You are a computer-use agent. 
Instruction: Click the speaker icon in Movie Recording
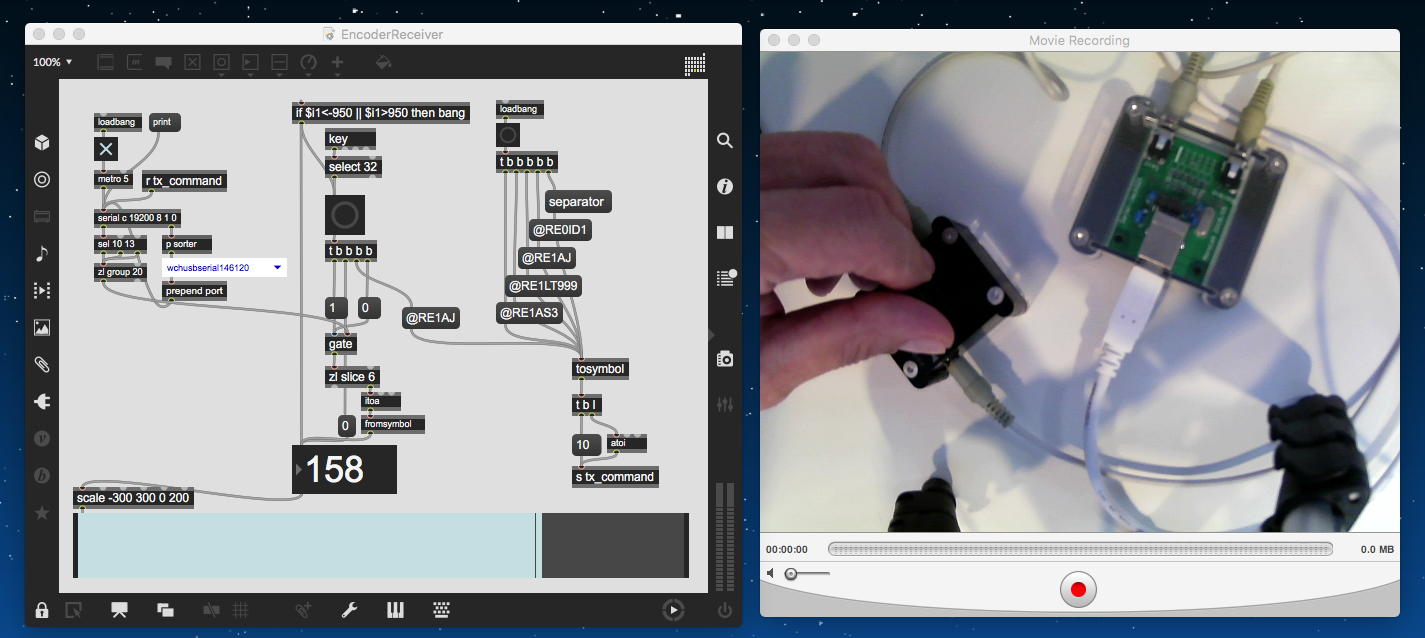click(771, 574)
